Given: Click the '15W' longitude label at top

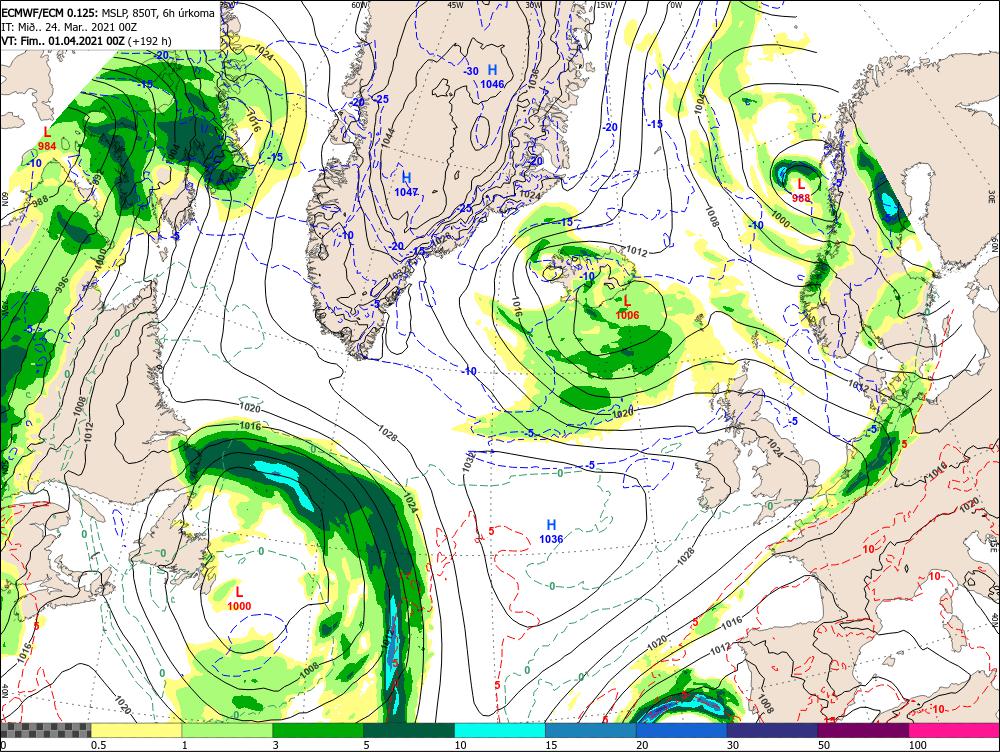Looking at the screenshot, I should pyautogui.click(x=604, y=5).
